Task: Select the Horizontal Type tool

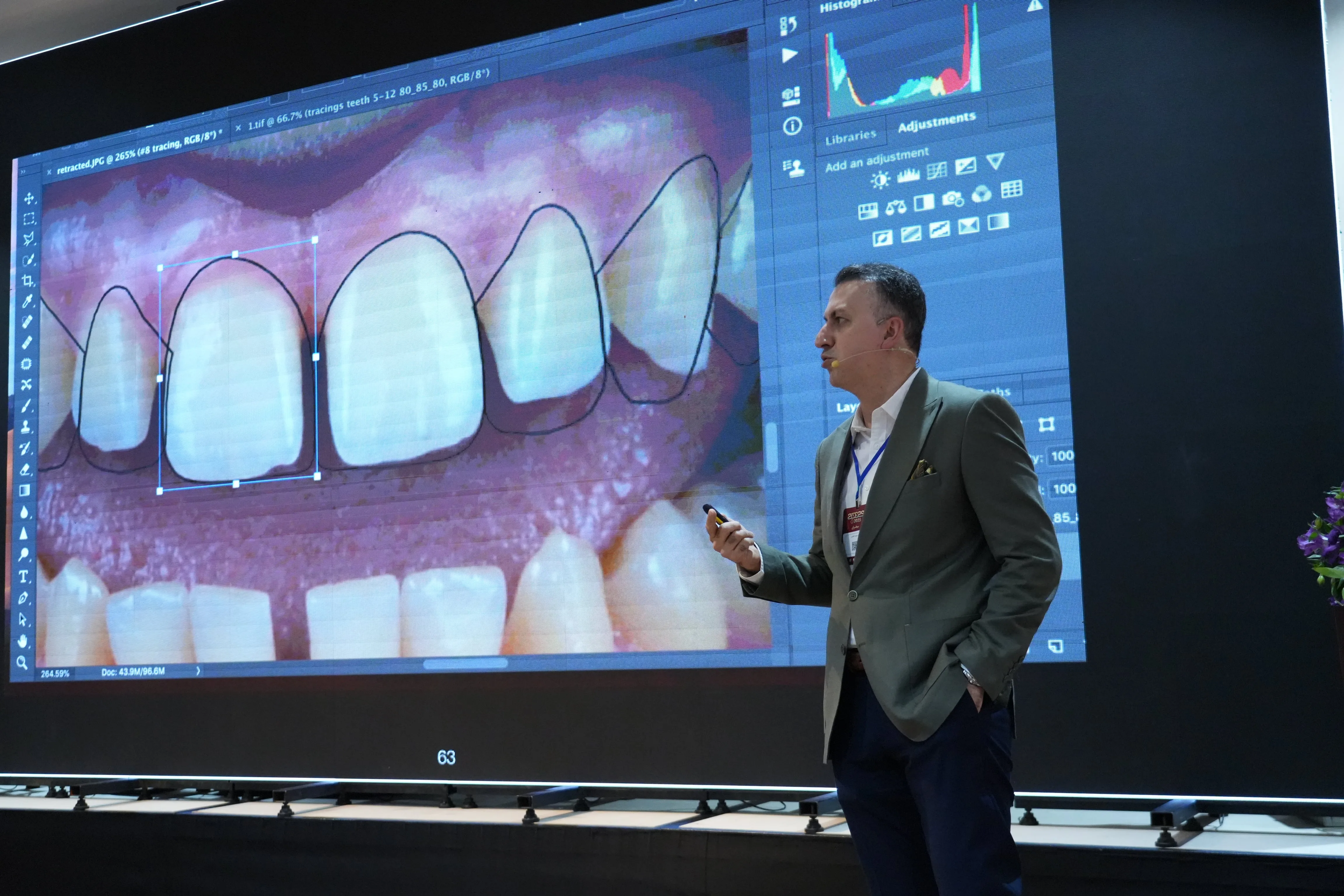Action: click(x=23, y=576)
